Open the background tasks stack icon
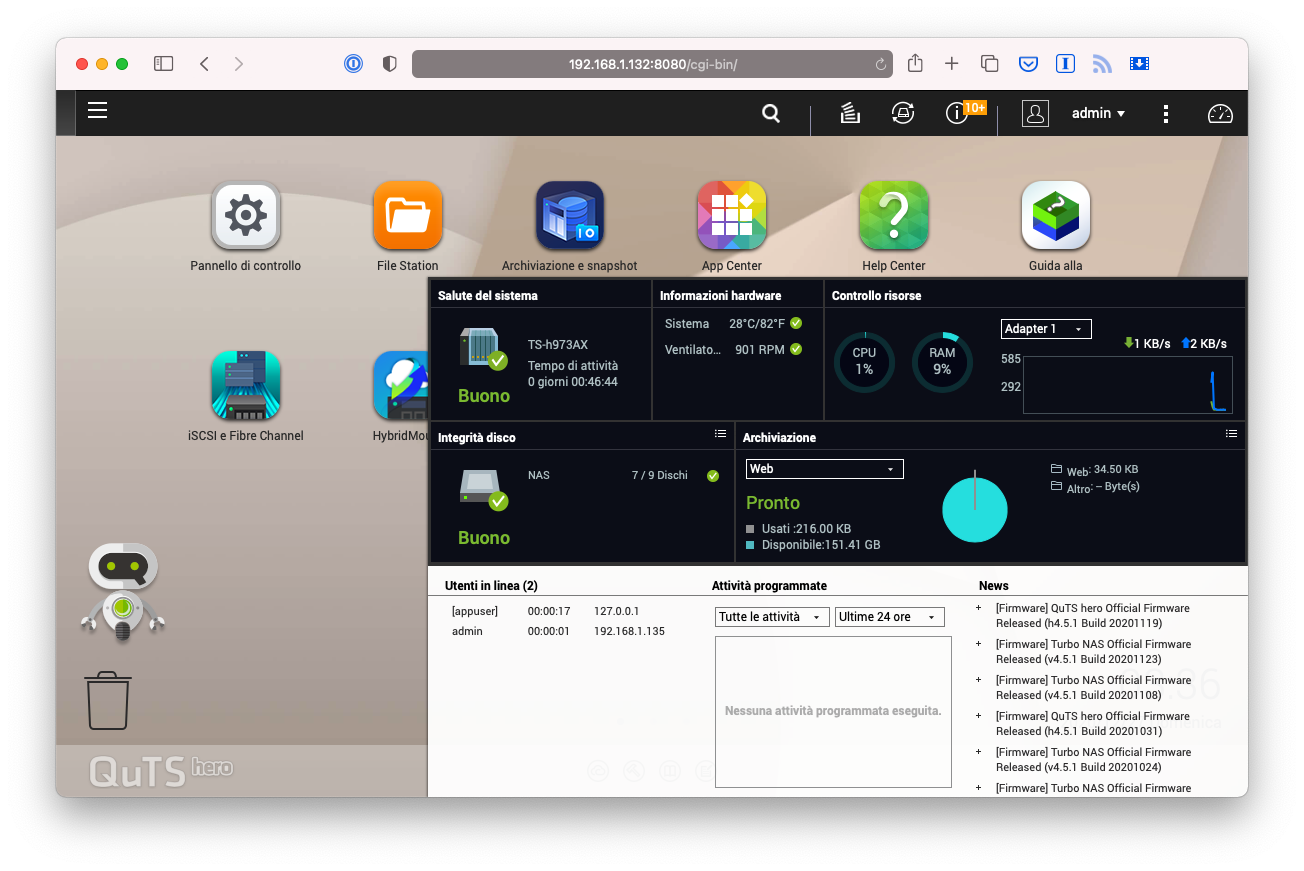 coord(850,114)
